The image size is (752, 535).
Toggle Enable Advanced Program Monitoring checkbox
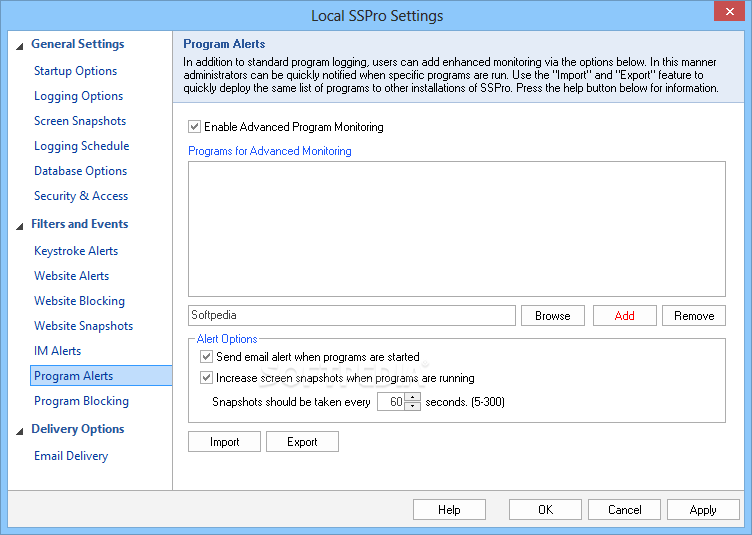coord(194,127)
